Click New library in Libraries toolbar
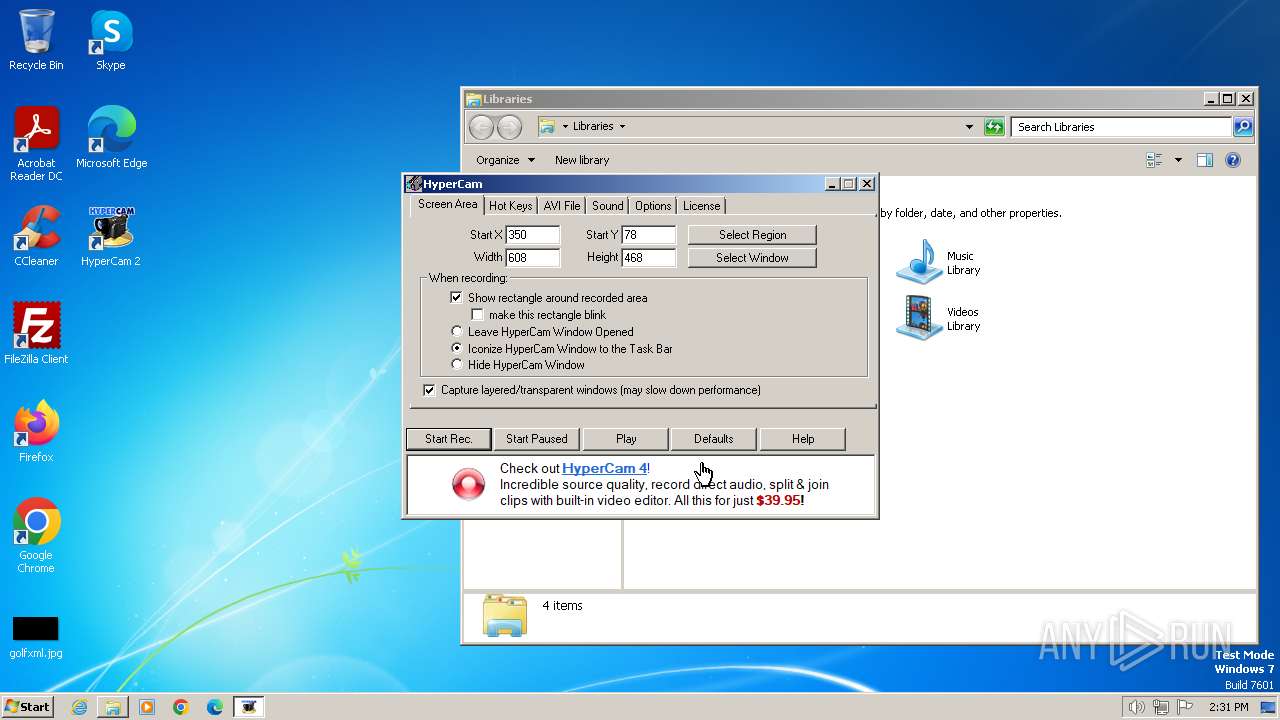 coord(582,160)
